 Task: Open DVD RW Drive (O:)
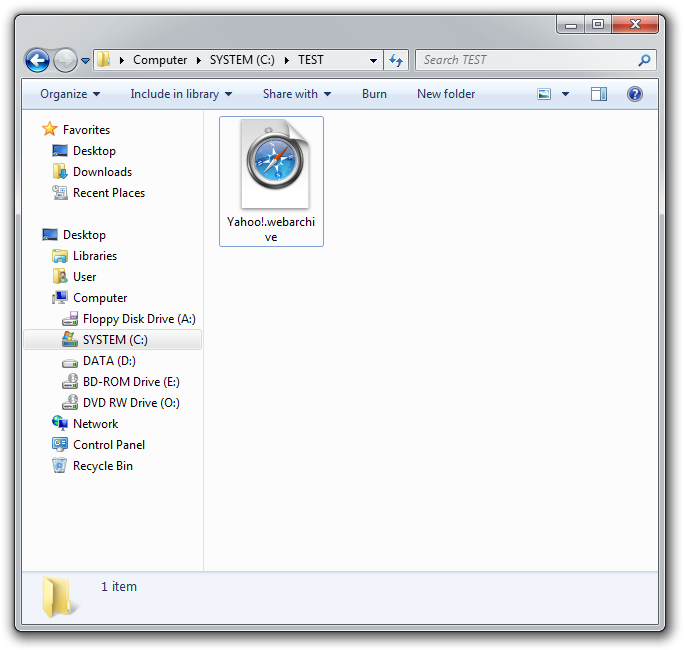pos(131,403)
